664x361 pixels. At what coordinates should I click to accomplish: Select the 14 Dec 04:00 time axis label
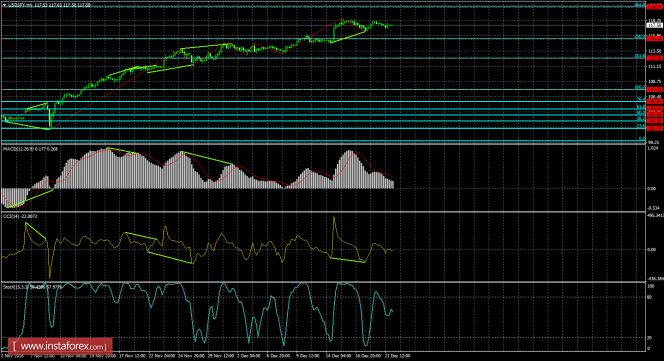pos(338,356)
